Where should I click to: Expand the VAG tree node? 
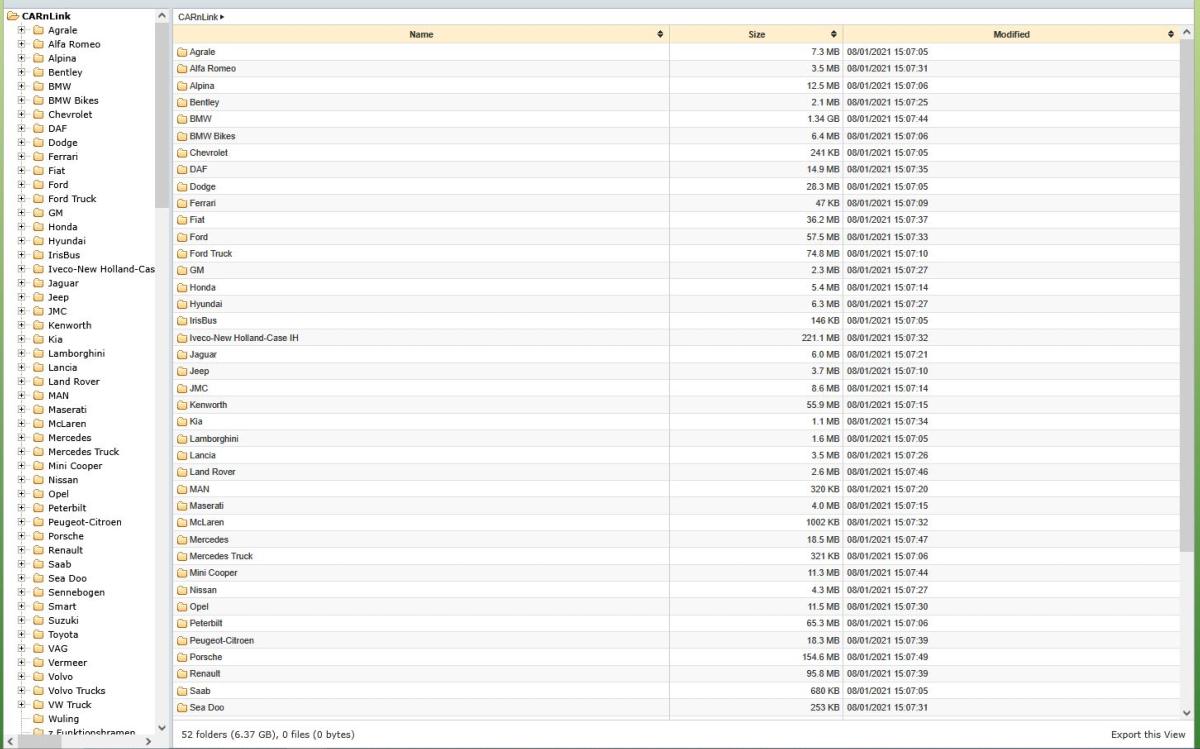pos(22,649)
